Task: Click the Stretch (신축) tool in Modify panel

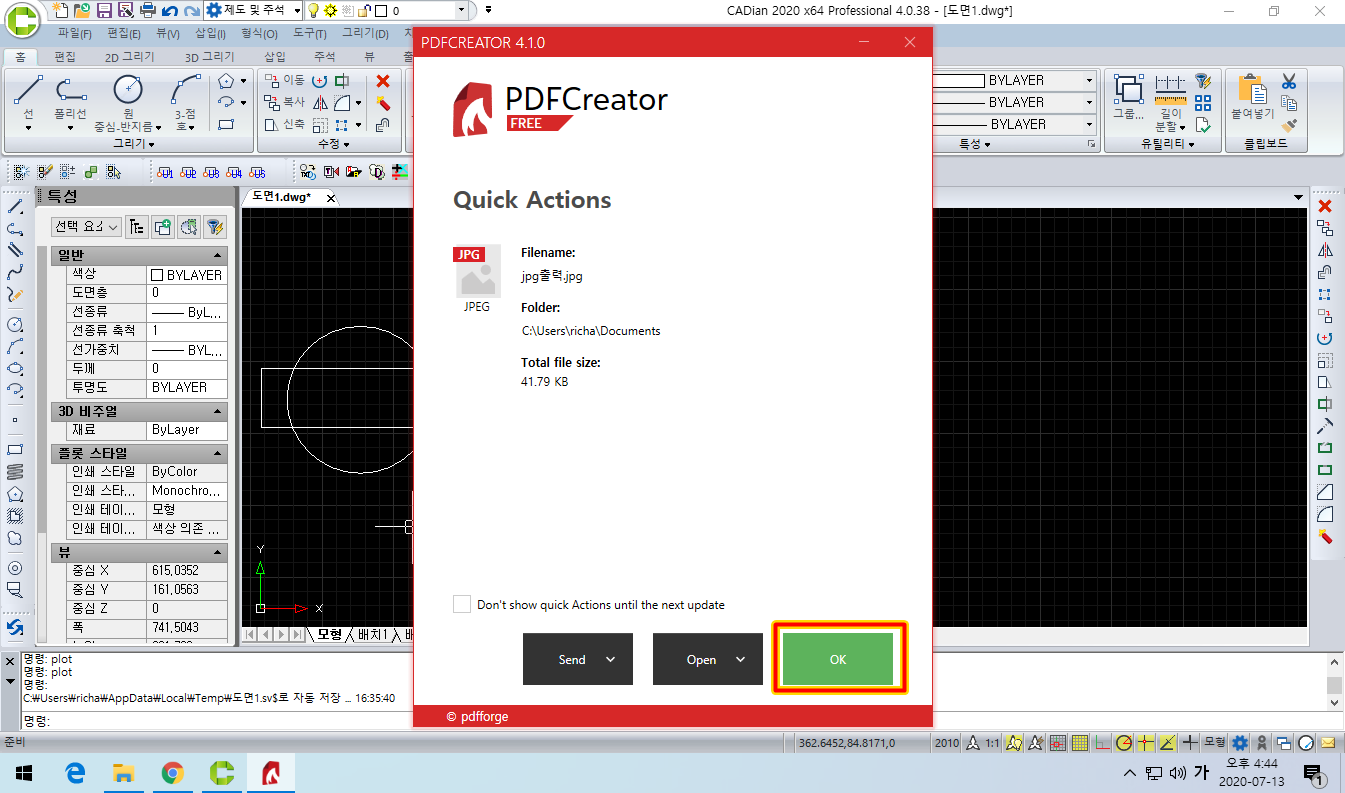Action: coord(284,124)
